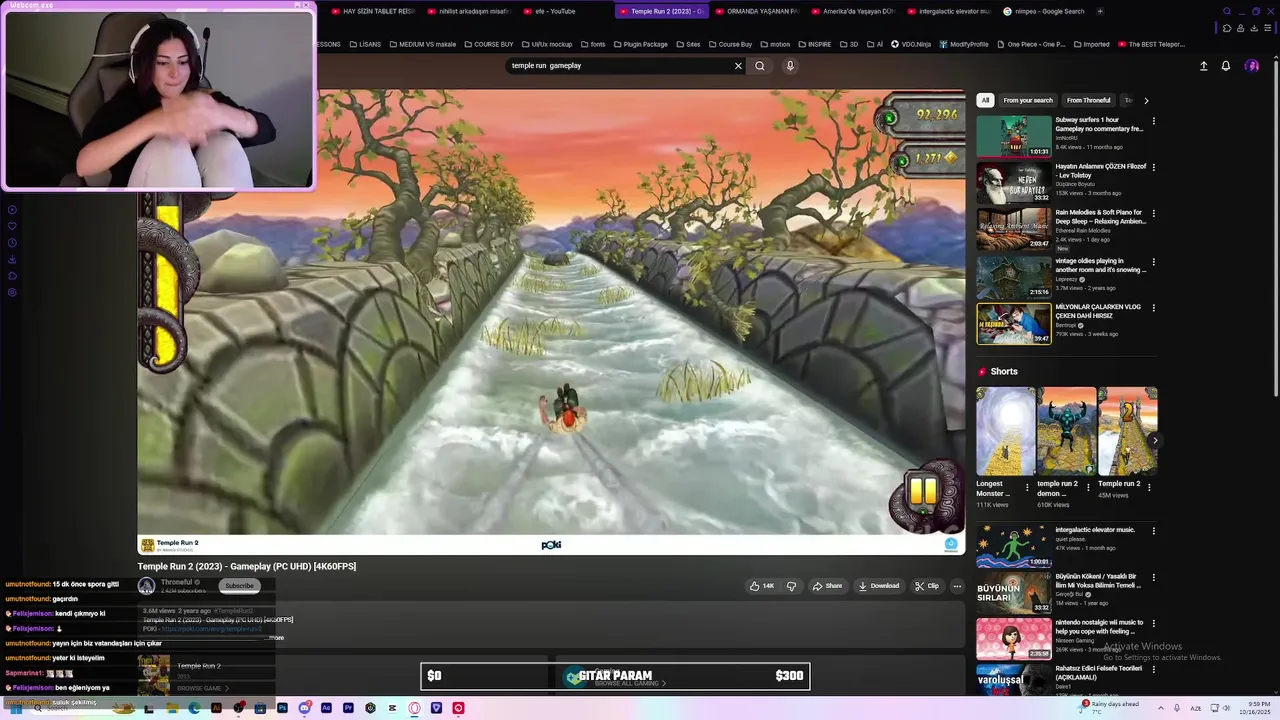Select the 'All' filter chip
Viewport: 1280px width, 720px height.
985,100
